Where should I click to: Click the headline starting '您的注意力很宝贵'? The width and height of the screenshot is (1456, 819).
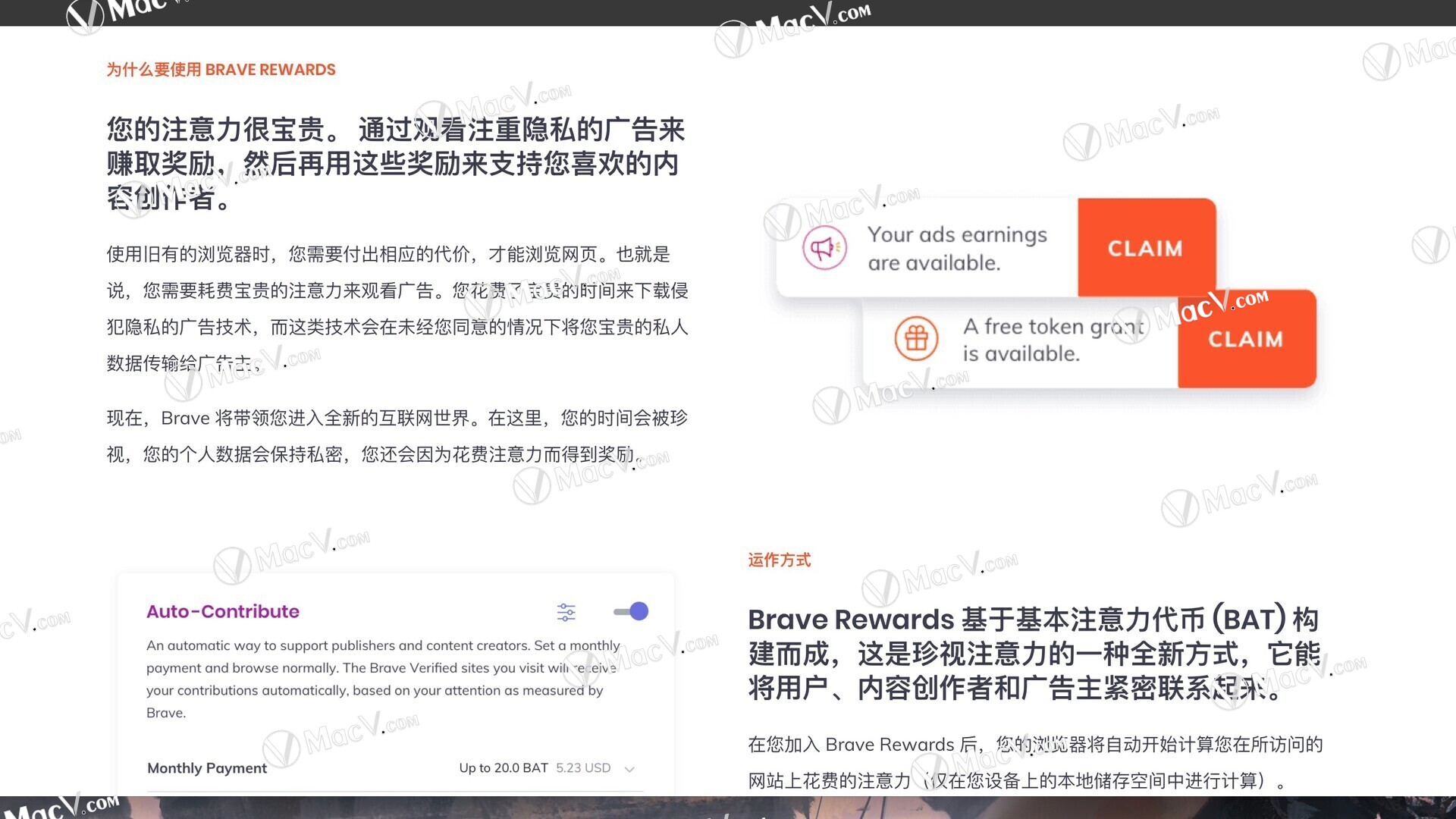(396, 163)
